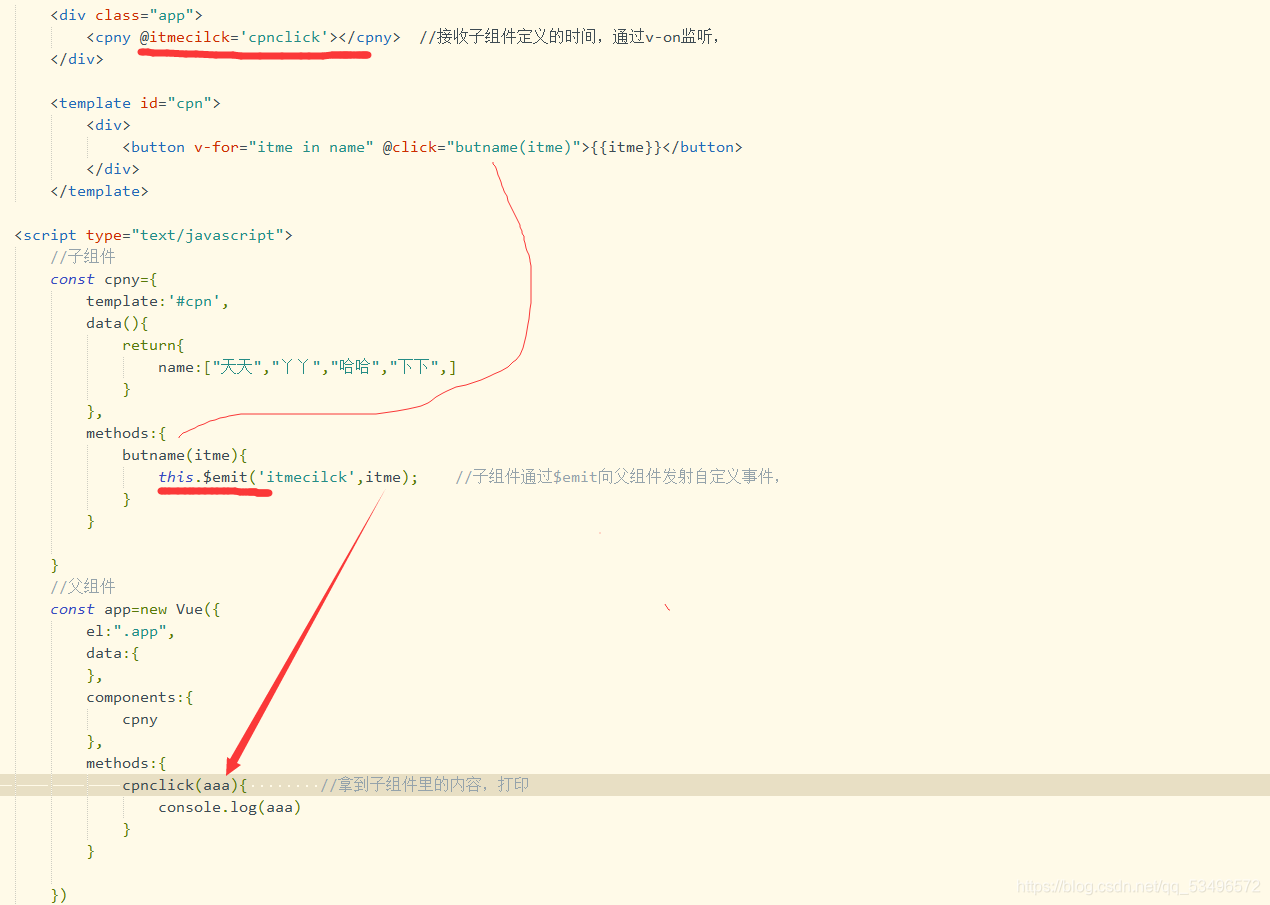Click the name array line with 天天
The height and width of the screenshot is (905, 1270).
(x=307, y=367)
